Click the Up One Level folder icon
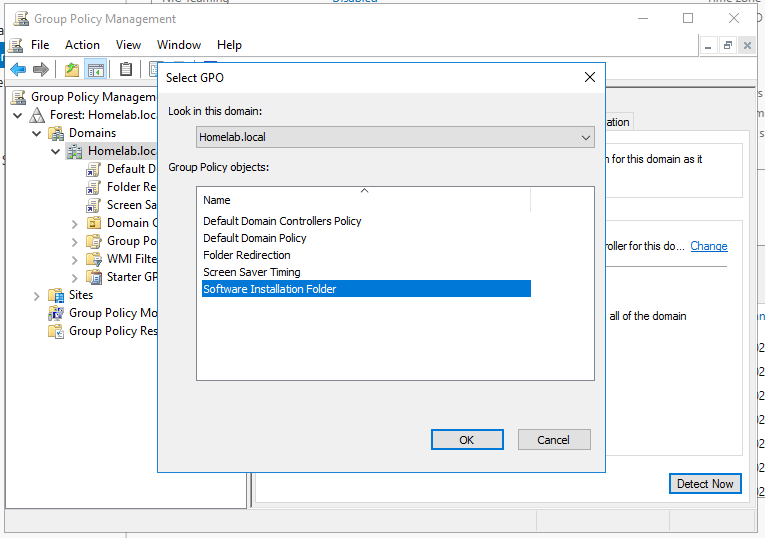 (72, 70)
